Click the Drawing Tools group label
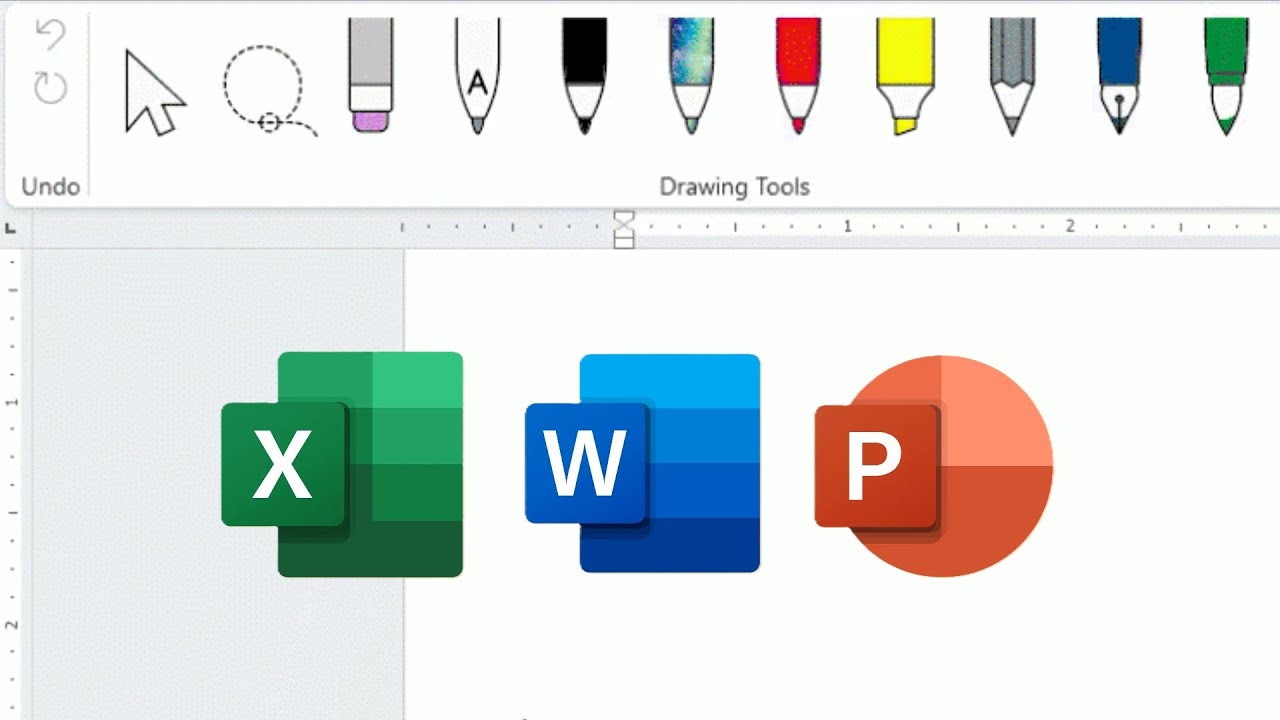The width and height of the screenshot is (1280, 720). click(735, 187)
